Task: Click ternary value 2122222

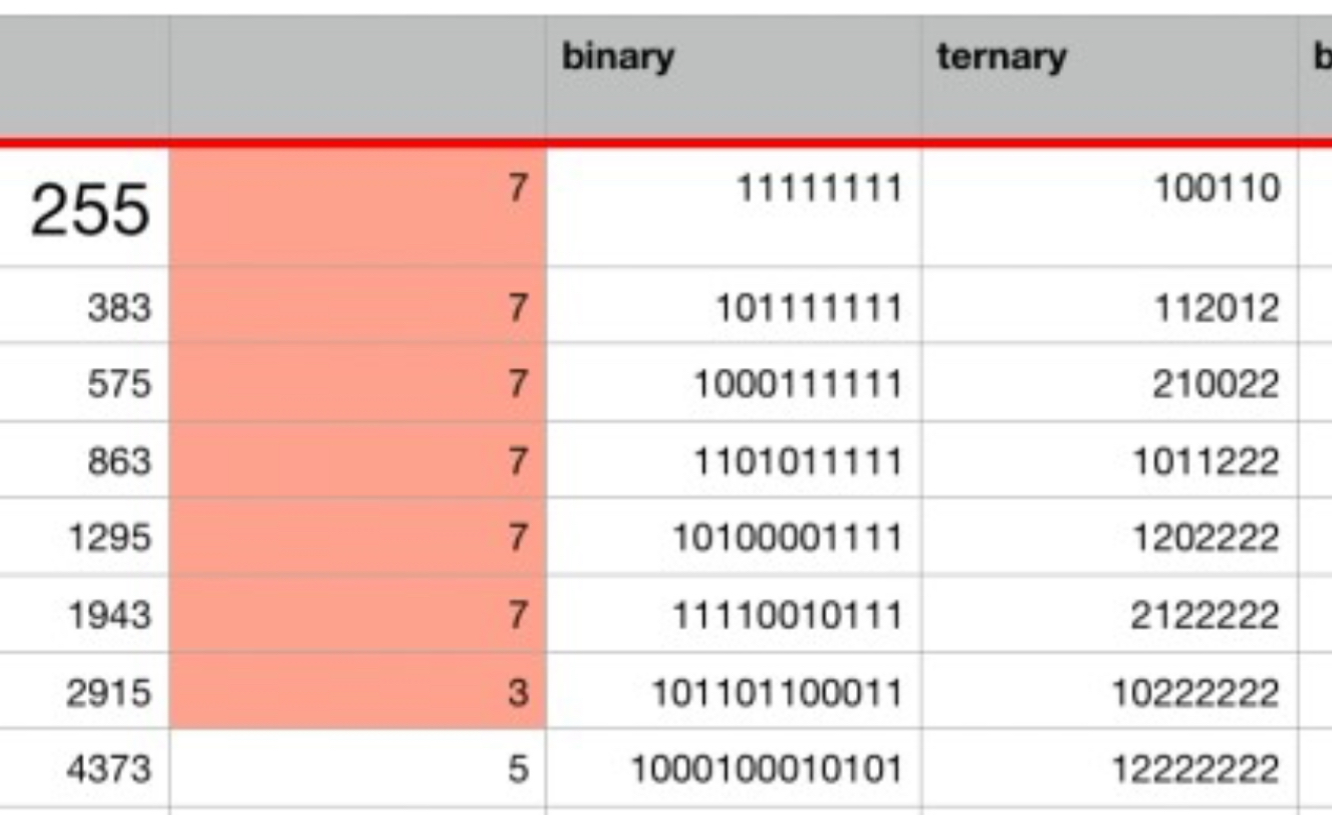Action: (1205, 615)
